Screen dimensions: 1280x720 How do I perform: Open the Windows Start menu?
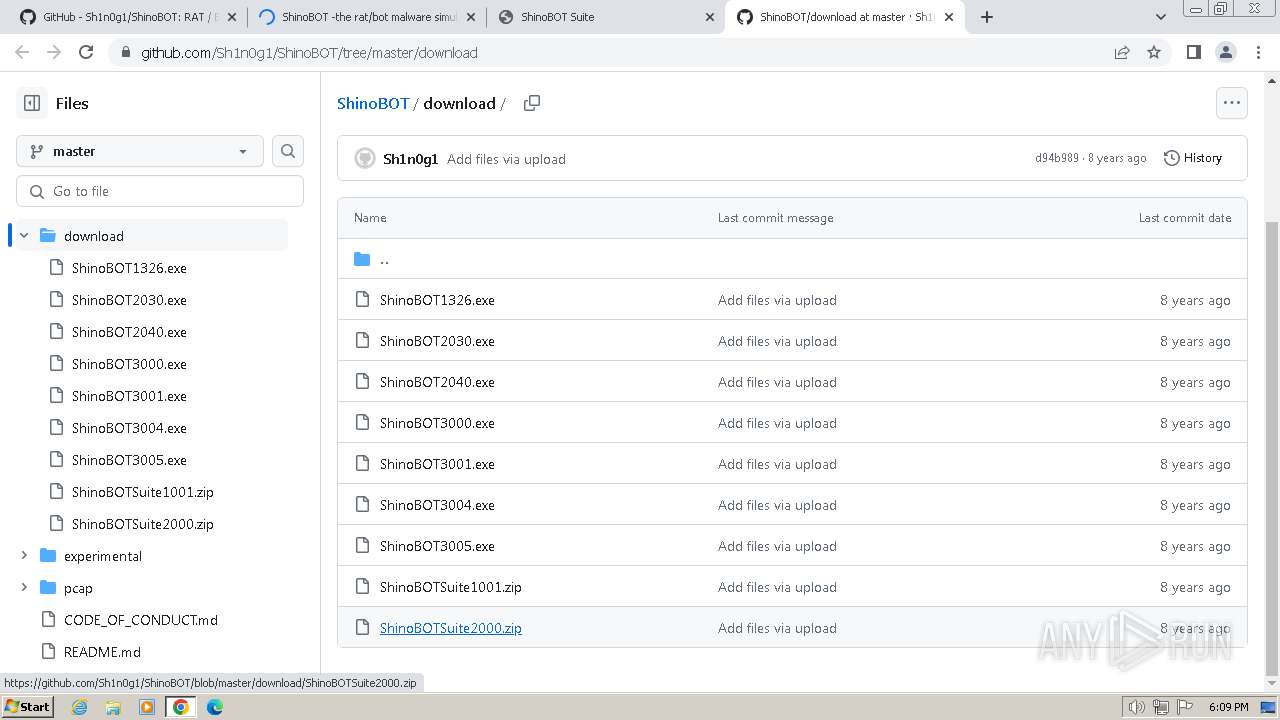pyautogui.click(x=28, y=707)
